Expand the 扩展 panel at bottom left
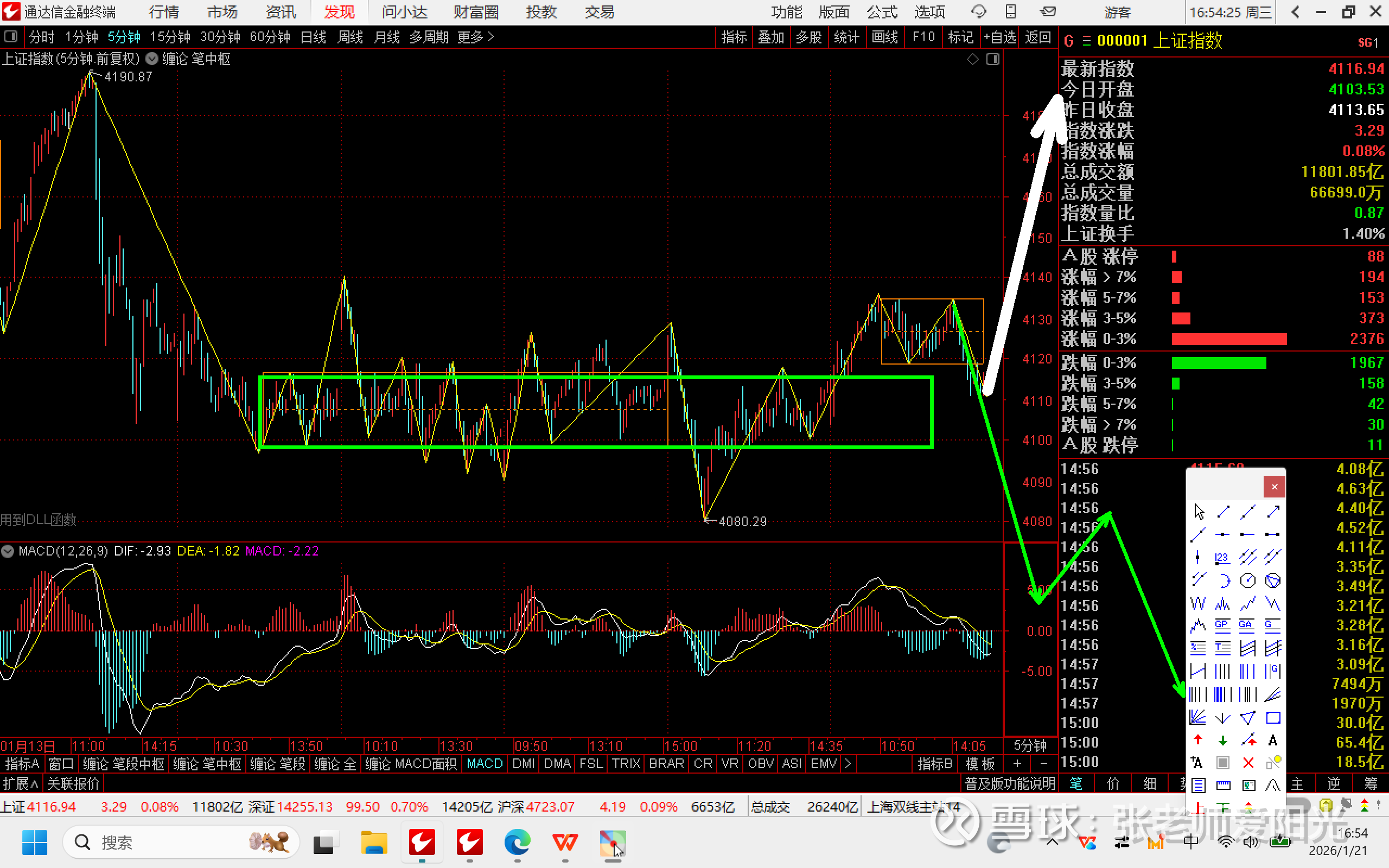Screen dimensions: 1389x868 (20, 783)
